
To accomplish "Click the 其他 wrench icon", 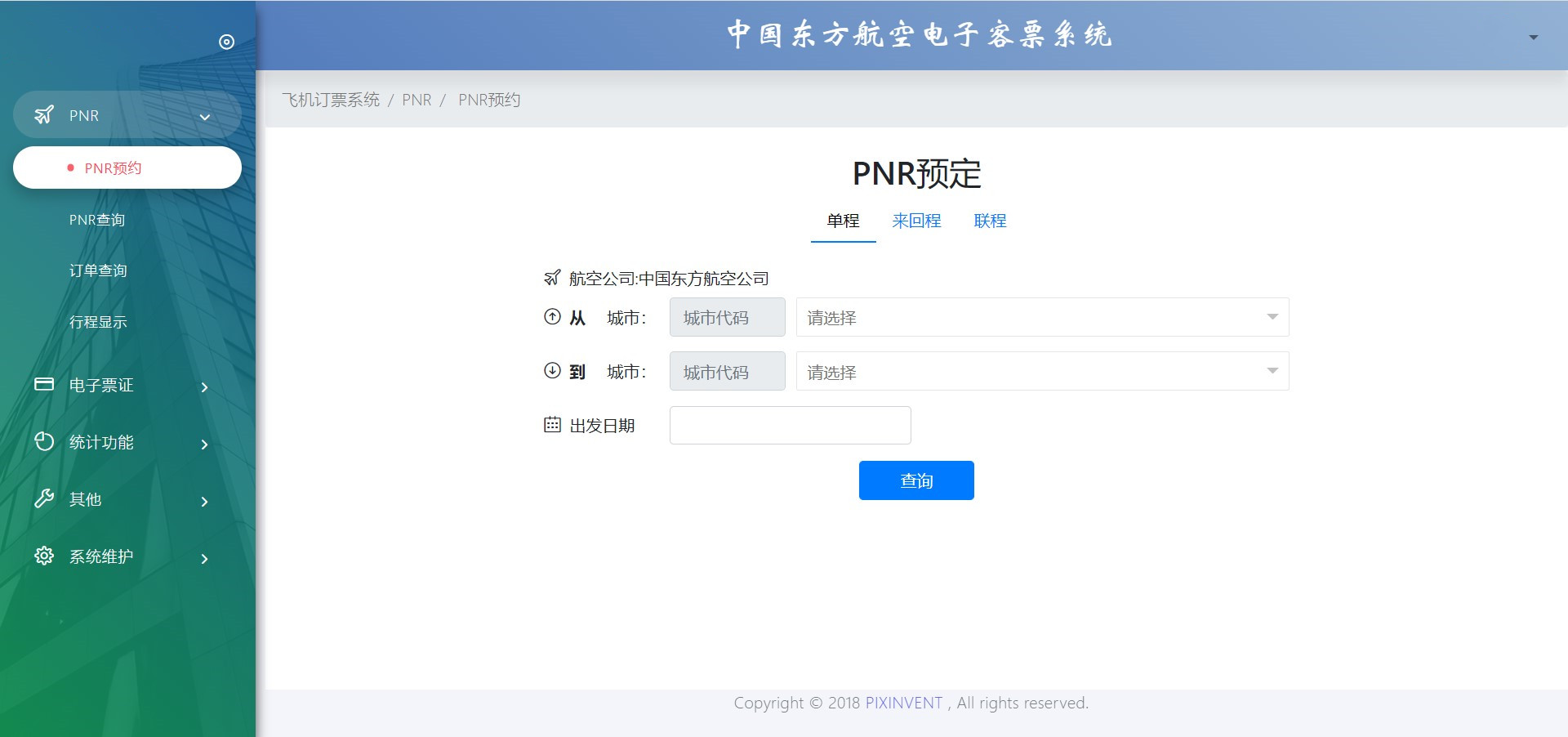I will [44, 499].
